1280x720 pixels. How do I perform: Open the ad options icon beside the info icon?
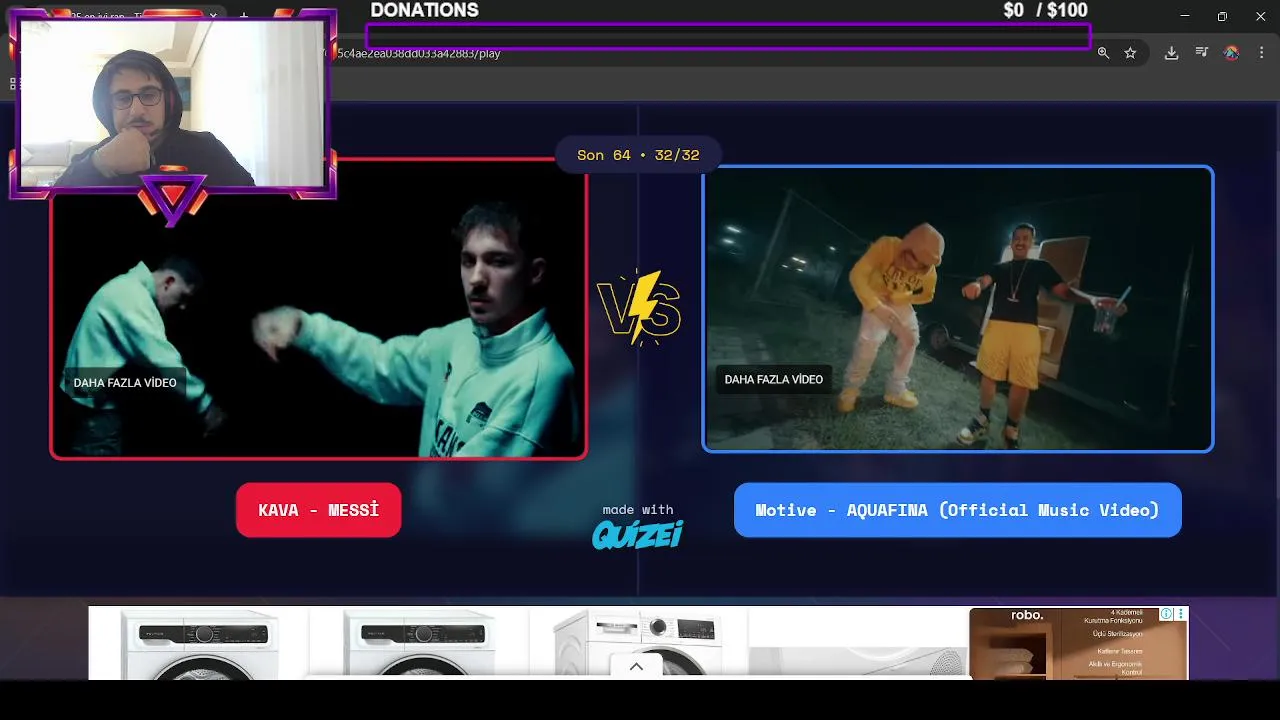(x=1181, y=614)
